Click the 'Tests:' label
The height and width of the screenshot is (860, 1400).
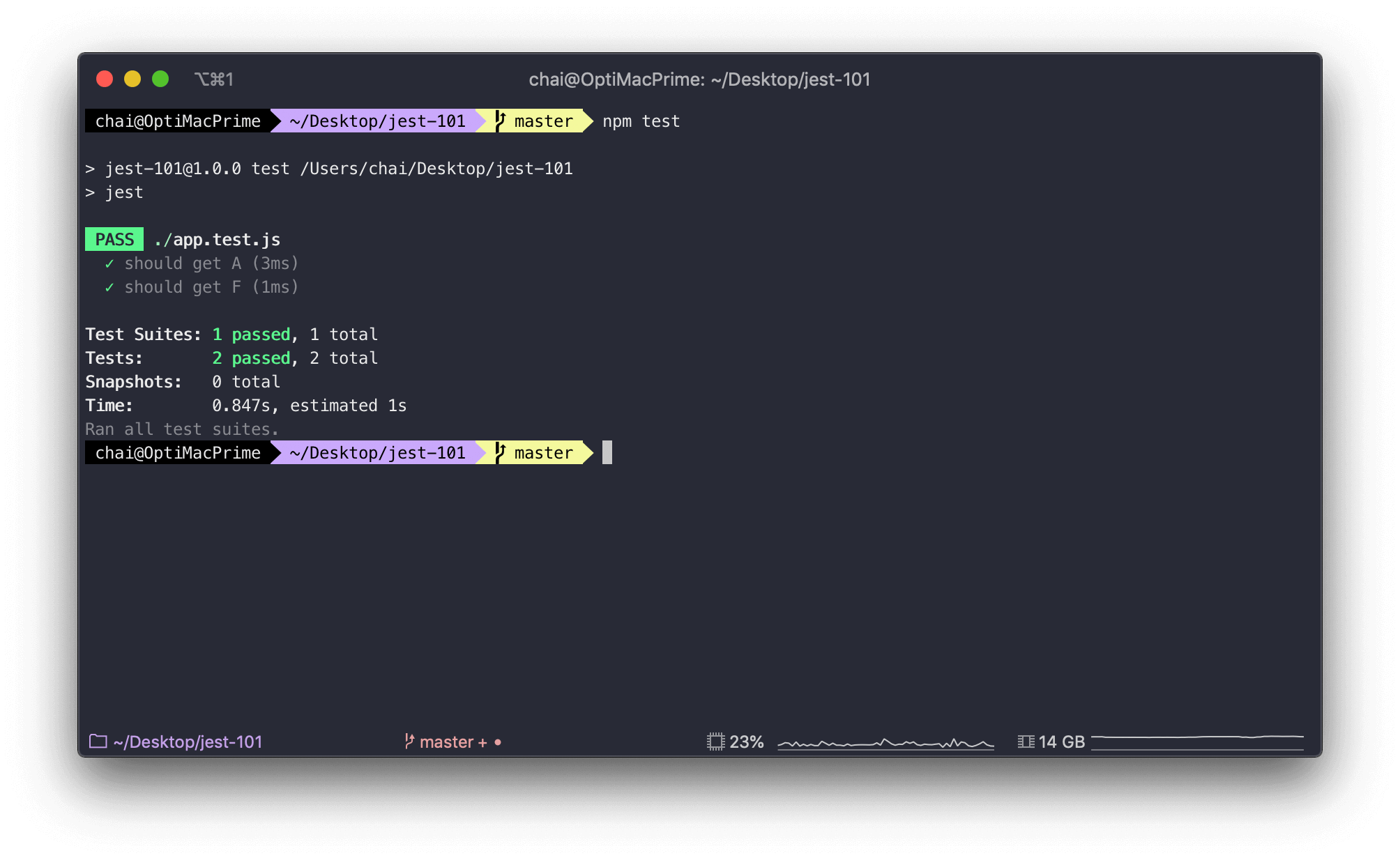pos(114,358)
